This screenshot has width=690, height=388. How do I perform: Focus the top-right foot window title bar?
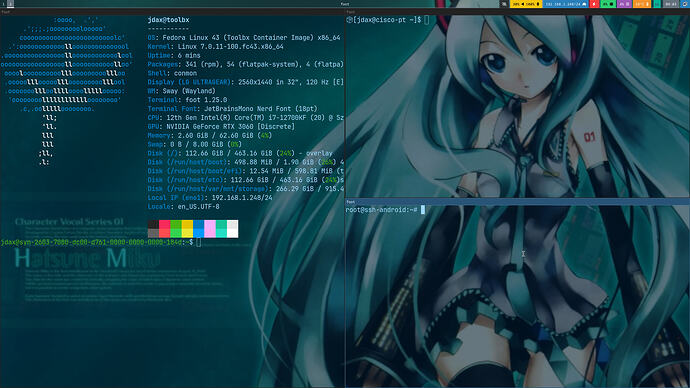click(x=518, y=12)
